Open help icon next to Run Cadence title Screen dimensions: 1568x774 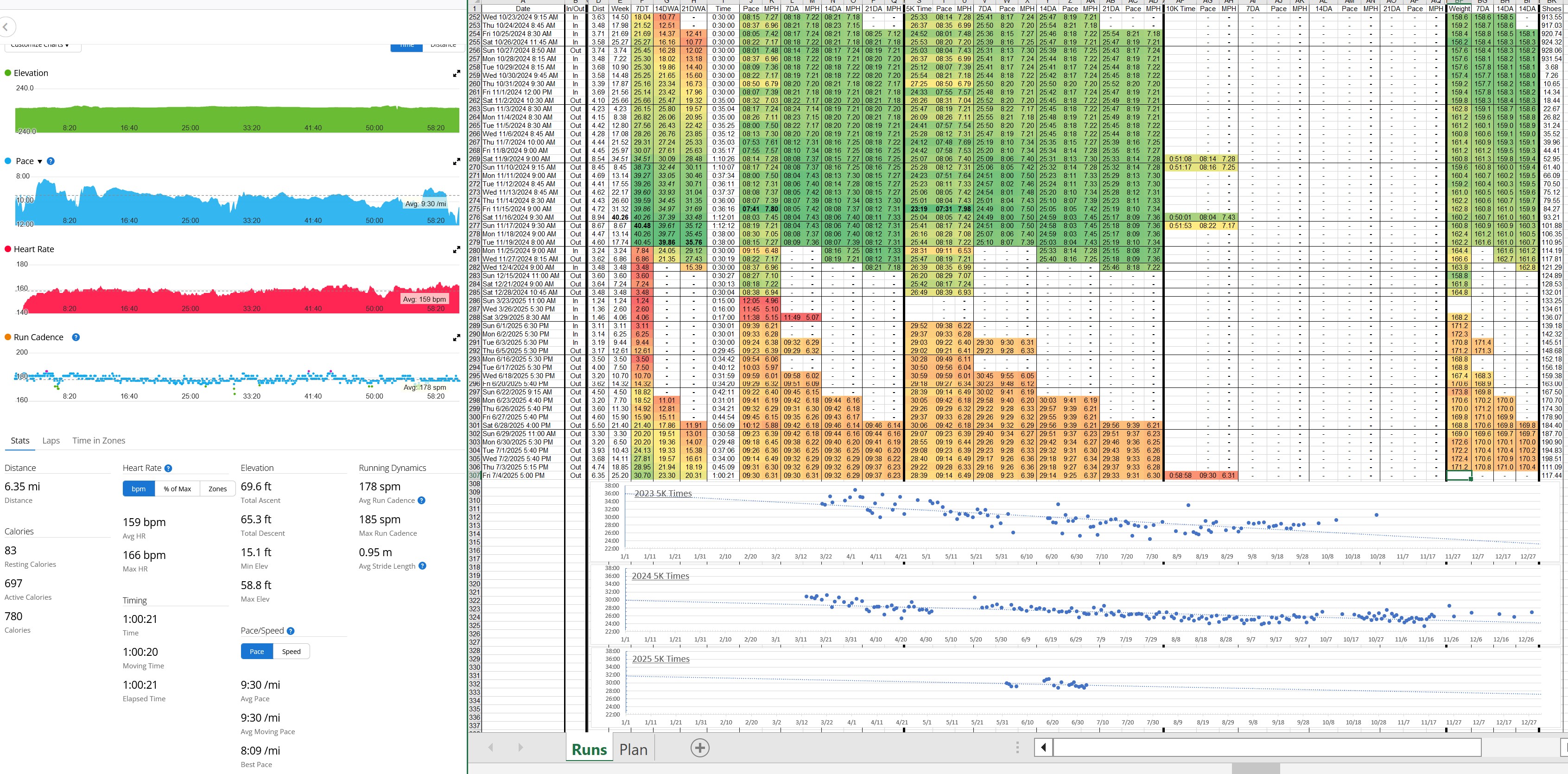76,337
